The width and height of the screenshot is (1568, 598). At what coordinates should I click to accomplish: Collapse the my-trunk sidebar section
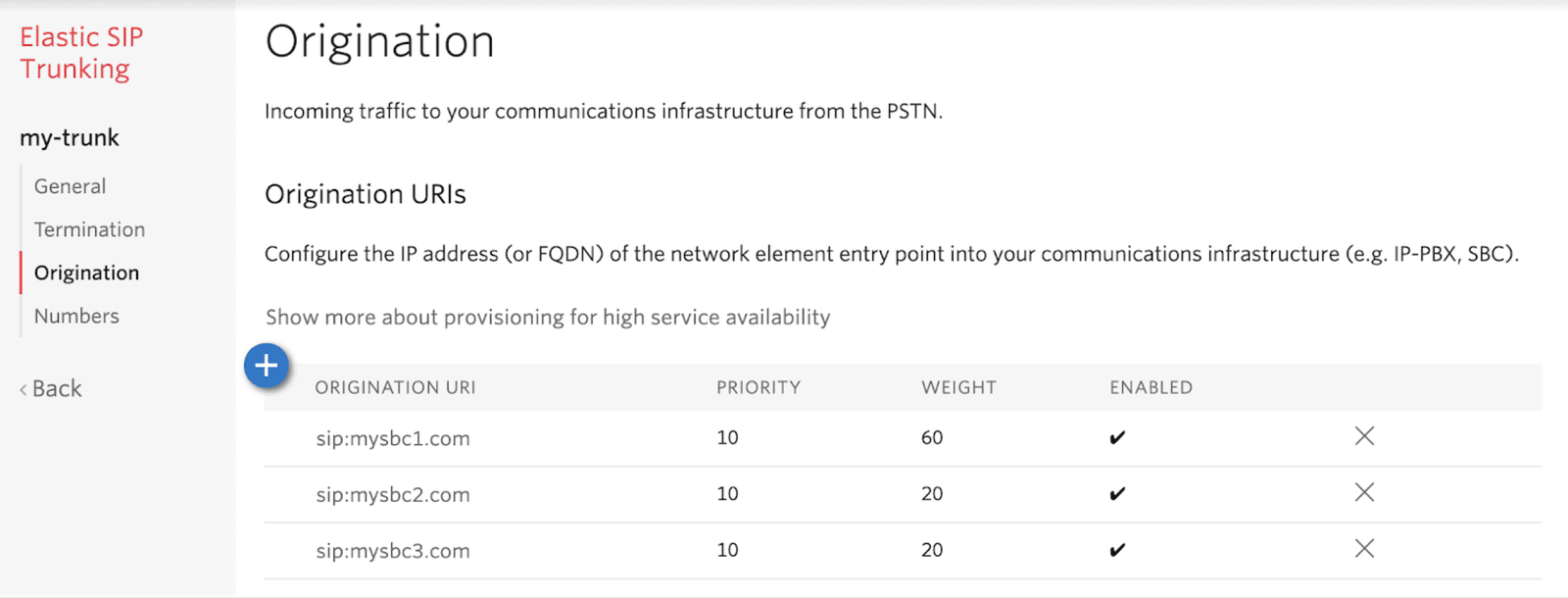point(69,137)
